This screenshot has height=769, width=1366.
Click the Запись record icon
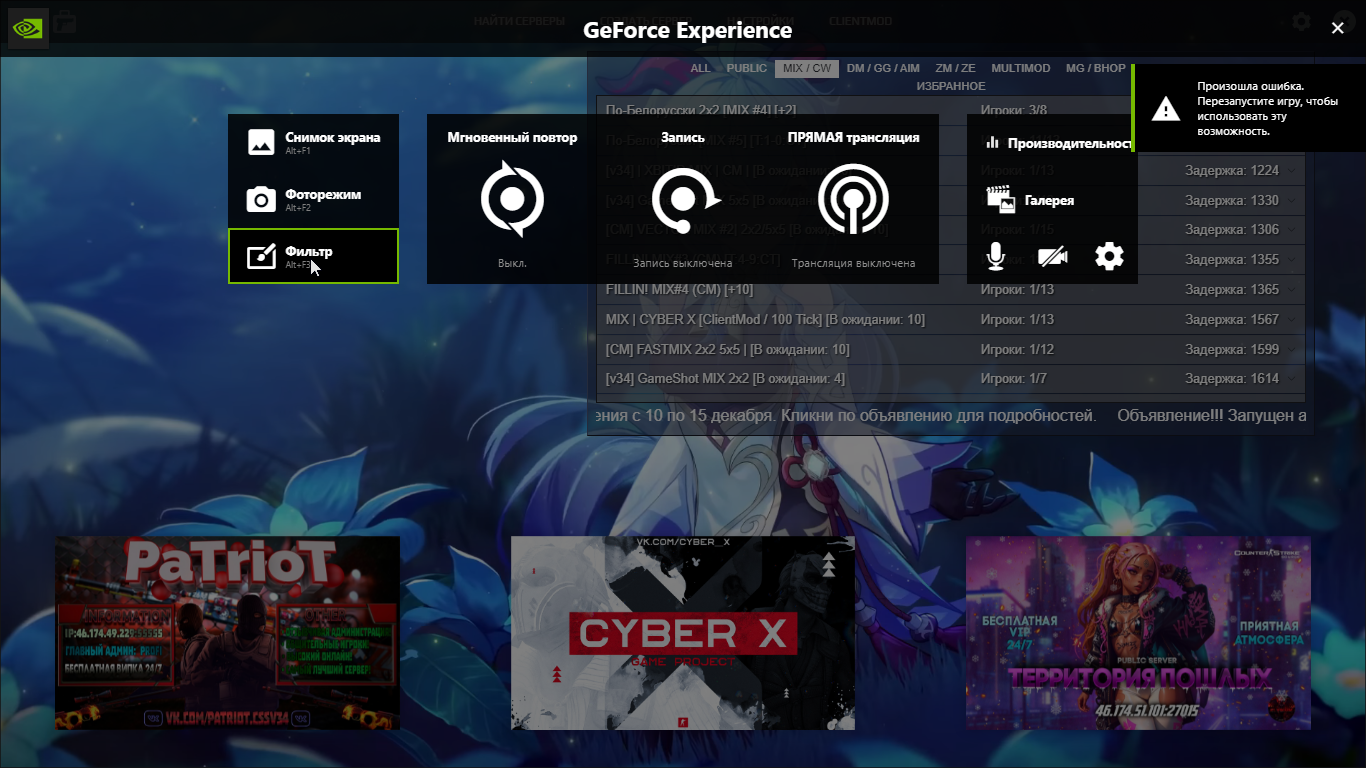pyautogui.click(x=684, y=199)
